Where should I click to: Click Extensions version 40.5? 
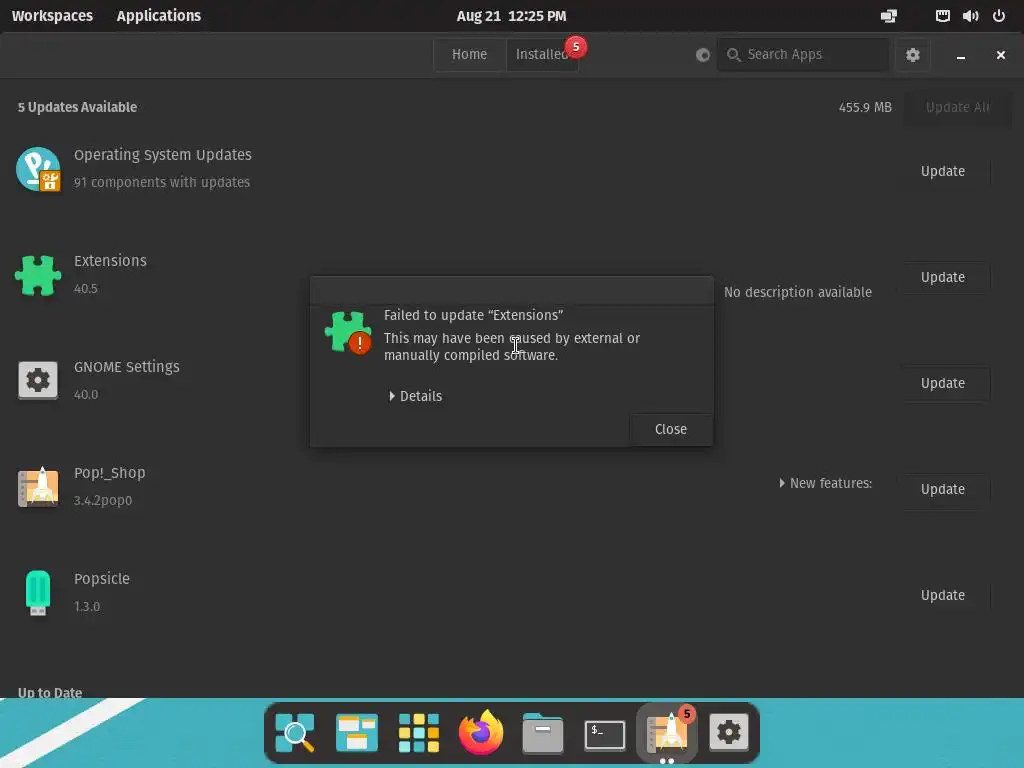coord(86,289)
